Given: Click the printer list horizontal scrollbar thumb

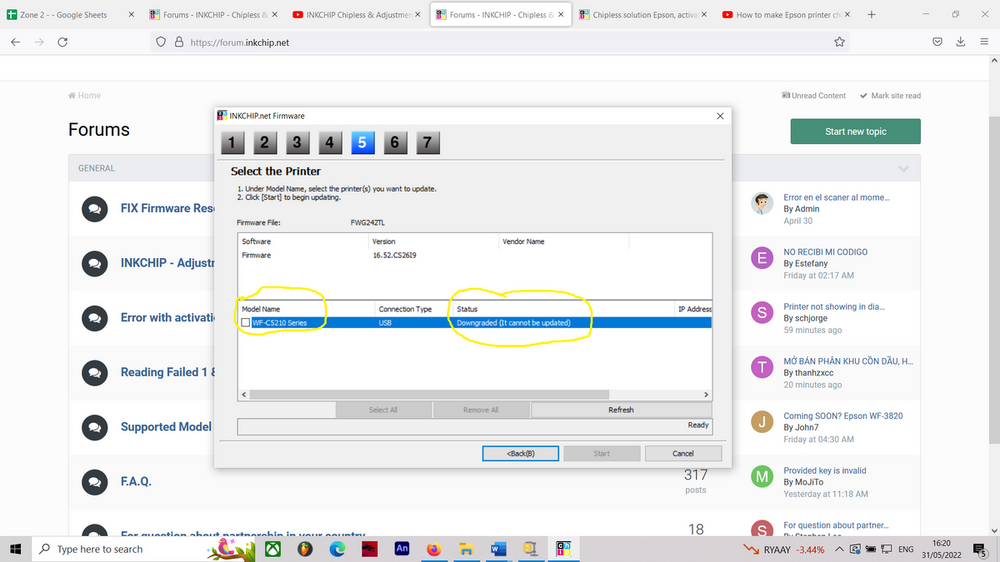Looking at the screenshot, I should point(429,395).
